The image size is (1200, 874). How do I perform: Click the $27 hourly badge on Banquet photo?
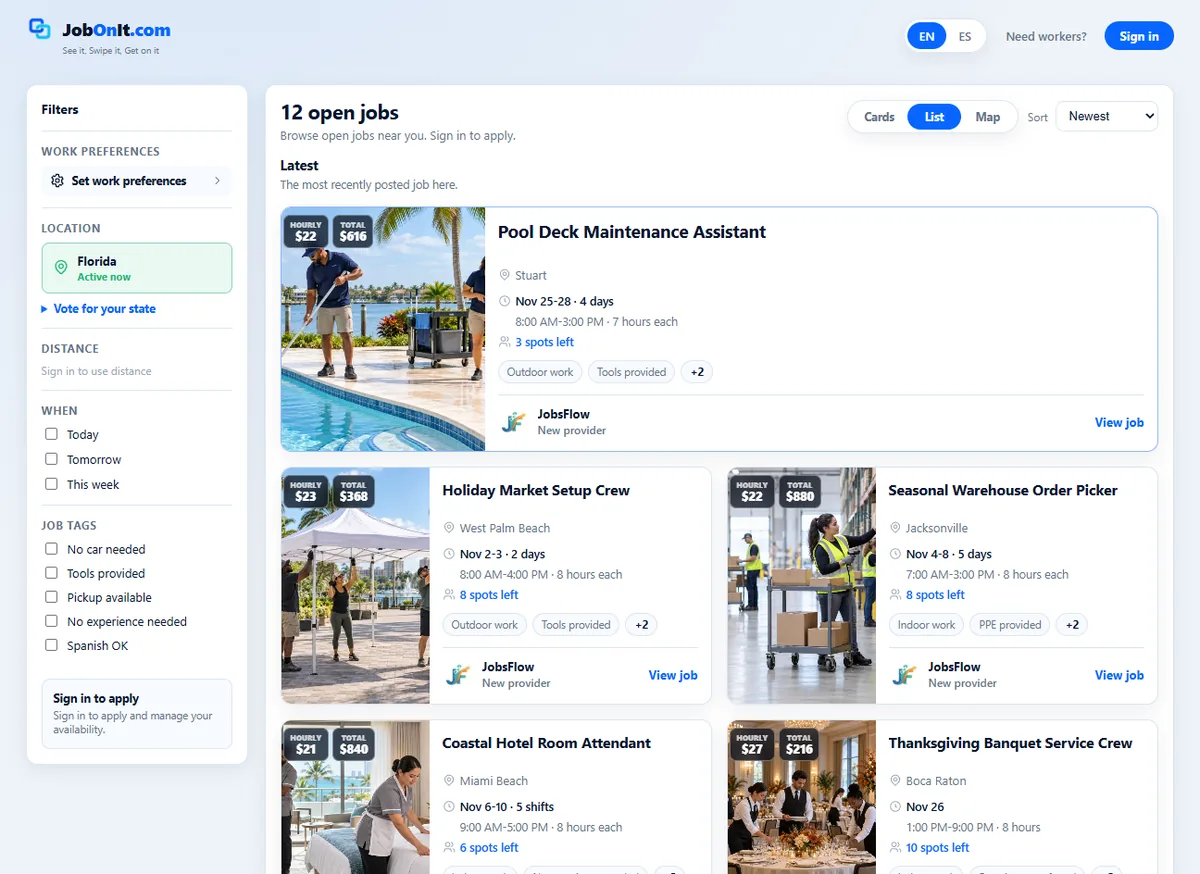coord(752,744)
